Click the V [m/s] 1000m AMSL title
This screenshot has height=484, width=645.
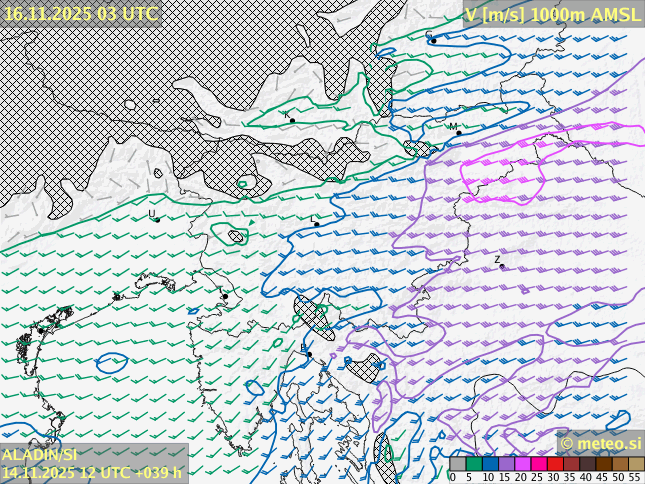[x=552, y=13]
